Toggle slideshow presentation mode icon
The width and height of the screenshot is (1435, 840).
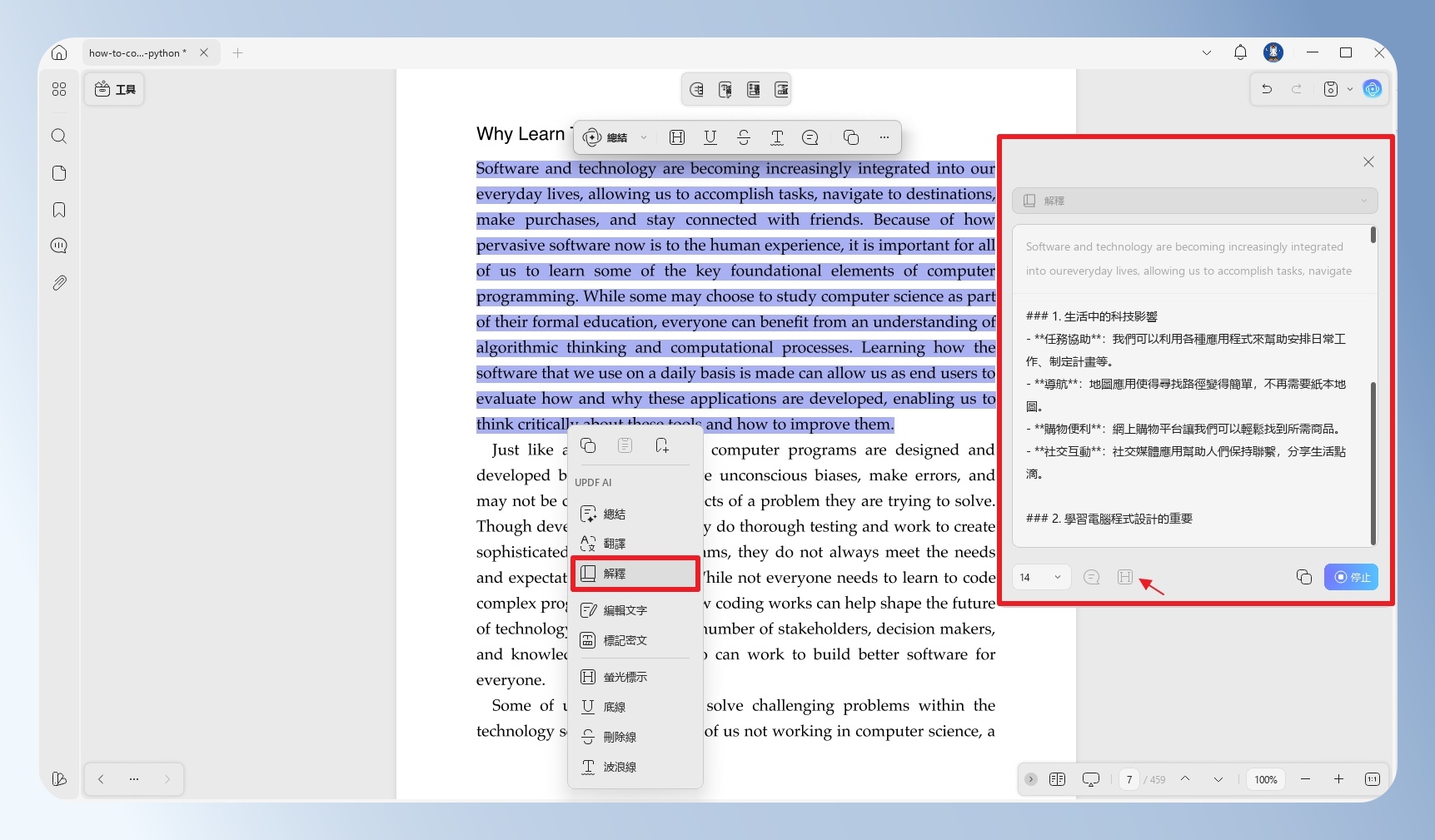pyautogui.click(x=1091, y=779)
